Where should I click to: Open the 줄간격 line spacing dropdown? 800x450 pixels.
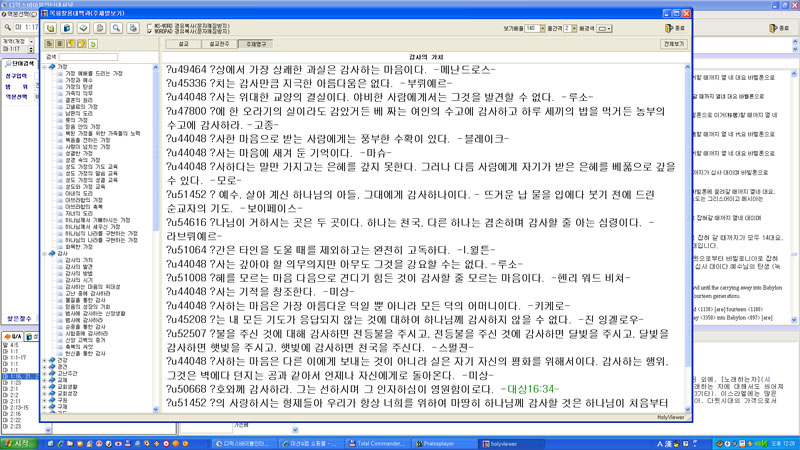(x=572, y=29)
